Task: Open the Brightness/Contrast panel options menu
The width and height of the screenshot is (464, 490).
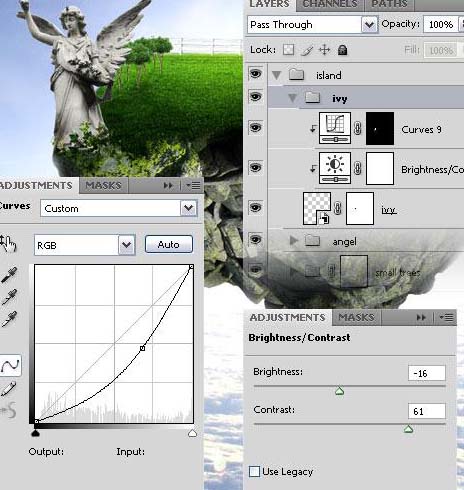Action: 446,317
